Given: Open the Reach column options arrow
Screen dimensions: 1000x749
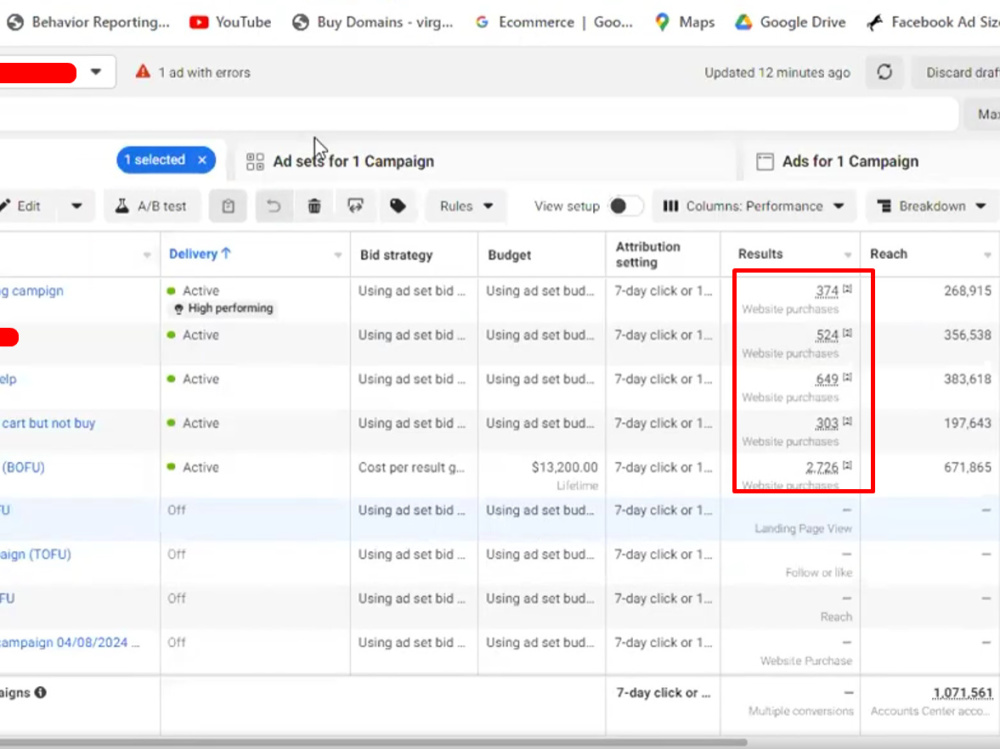Looking at the screenshot, I should tap(987, 255).
